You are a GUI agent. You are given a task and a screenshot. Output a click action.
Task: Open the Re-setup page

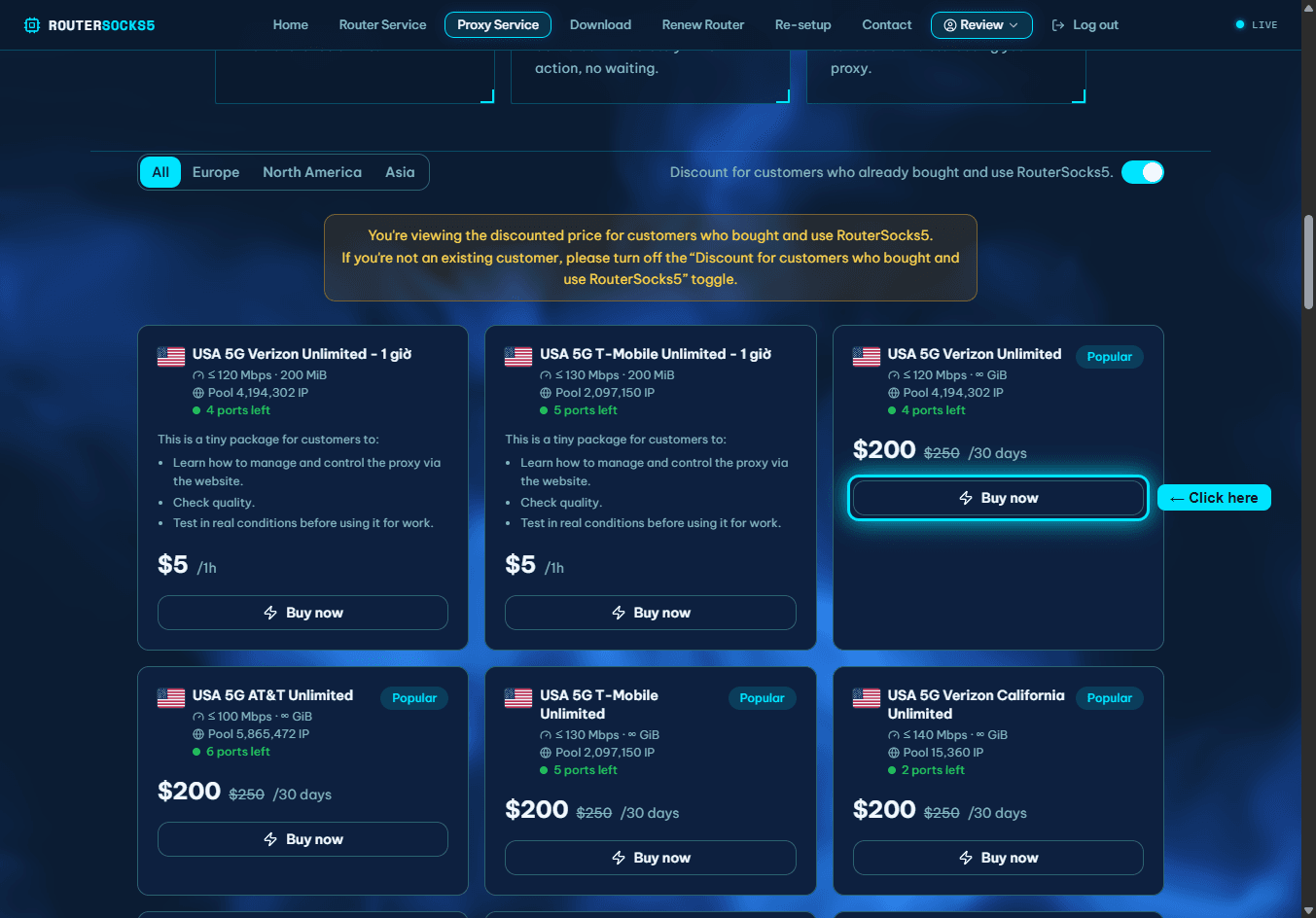click(x=803, y=25)
